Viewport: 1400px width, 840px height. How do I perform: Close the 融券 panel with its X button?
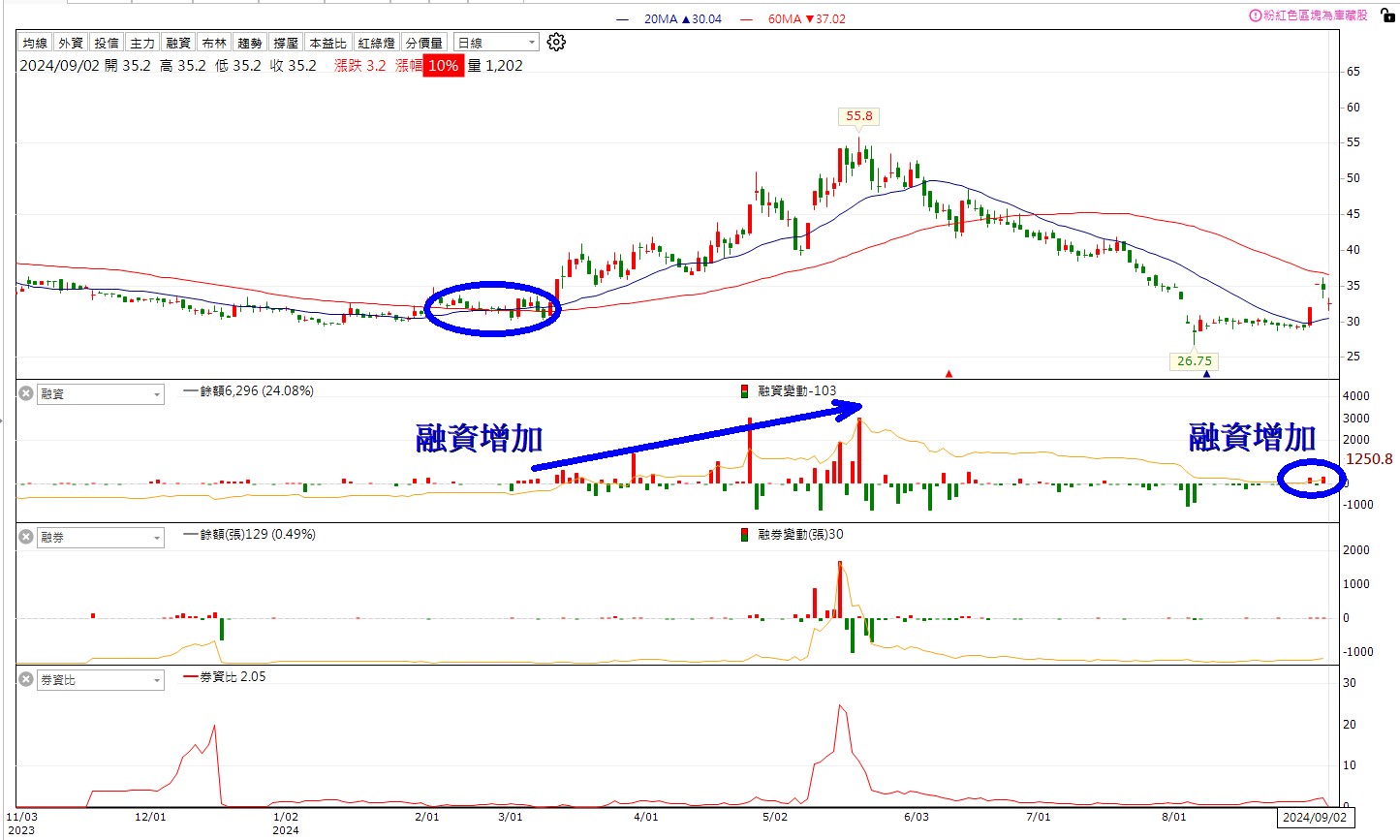point(24,537)
